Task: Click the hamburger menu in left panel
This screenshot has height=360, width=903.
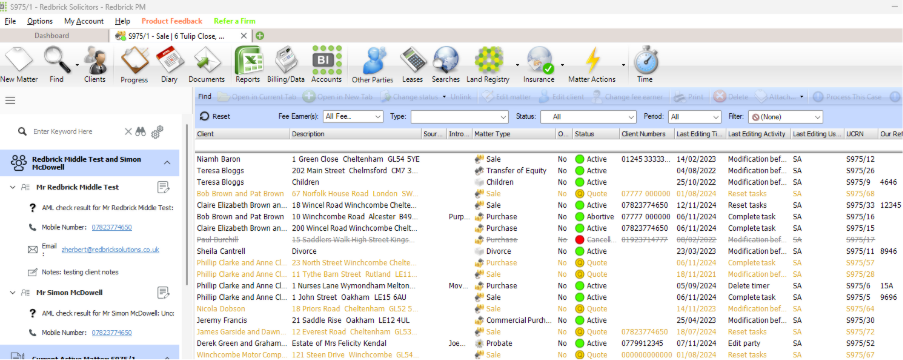Action: 10,100
